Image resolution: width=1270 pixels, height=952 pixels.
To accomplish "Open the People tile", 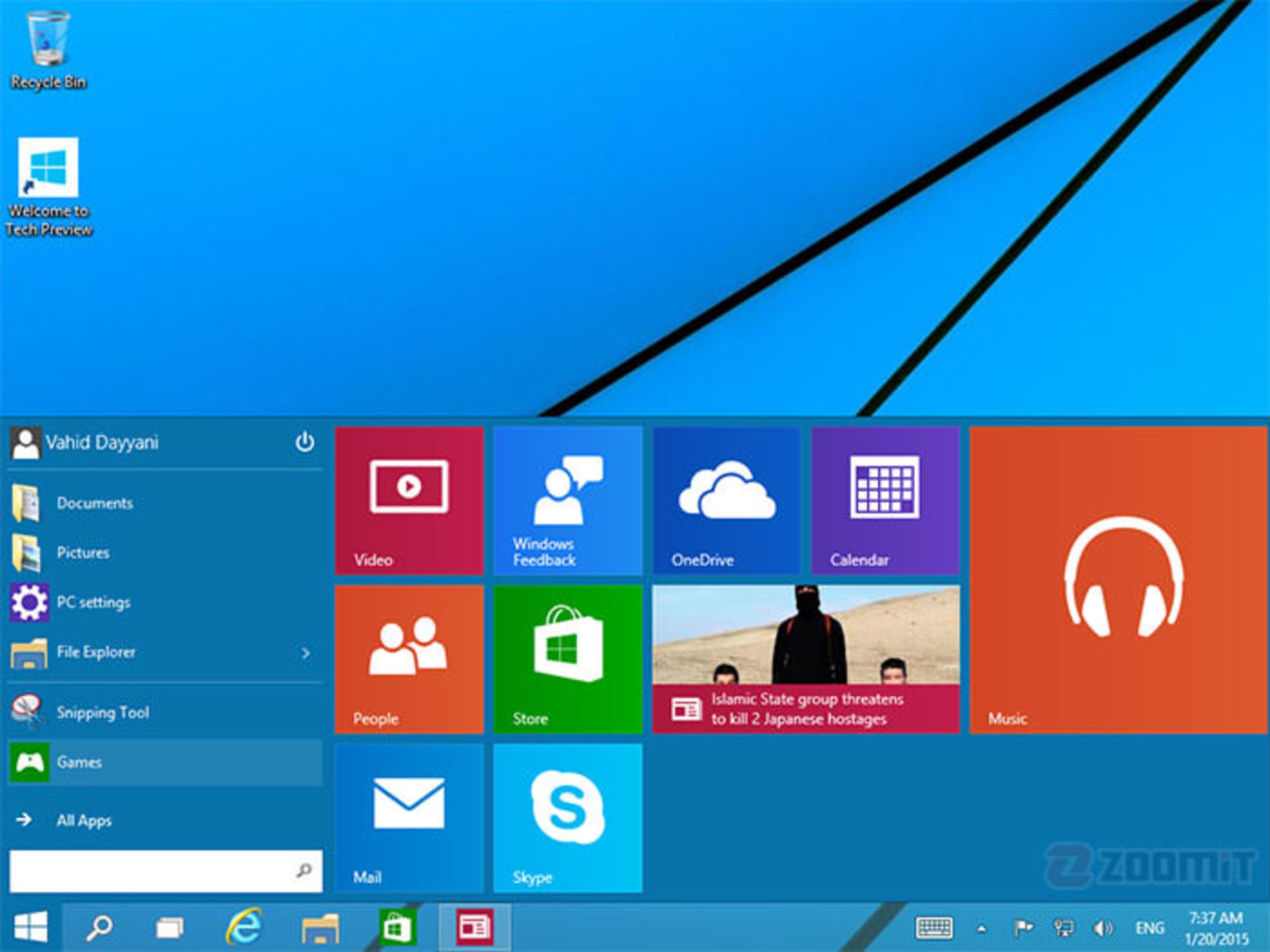I will (x=409, y=659).
